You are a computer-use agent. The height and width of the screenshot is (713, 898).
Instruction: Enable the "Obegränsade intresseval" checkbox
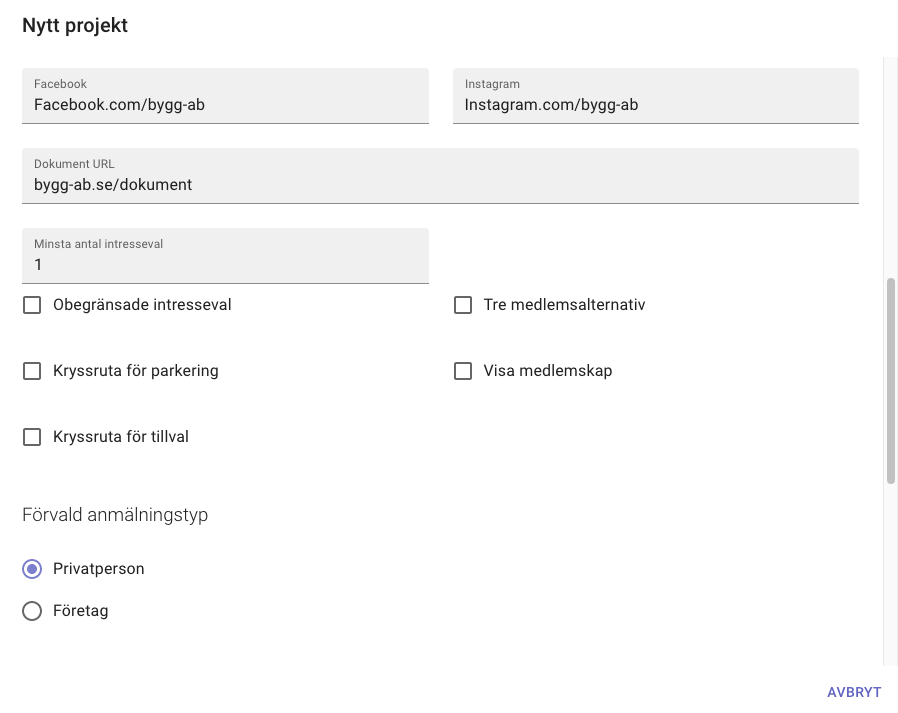[31, 304]
